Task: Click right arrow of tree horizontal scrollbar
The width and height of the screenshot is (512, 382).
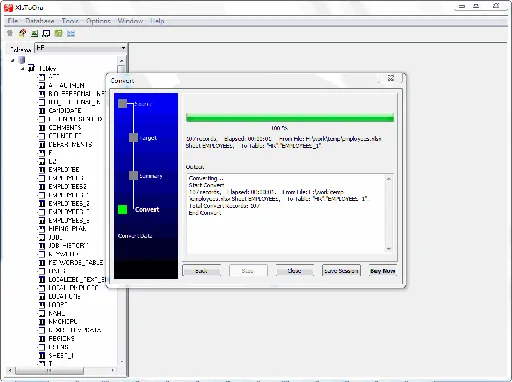Action: [x=113, y=370]
